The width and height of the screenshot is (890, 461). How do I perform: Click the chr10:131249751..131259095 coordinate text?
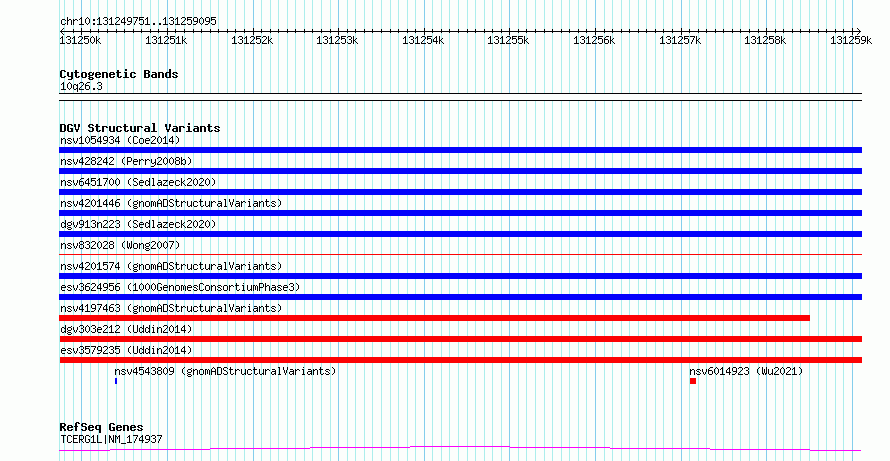[138, 22]
